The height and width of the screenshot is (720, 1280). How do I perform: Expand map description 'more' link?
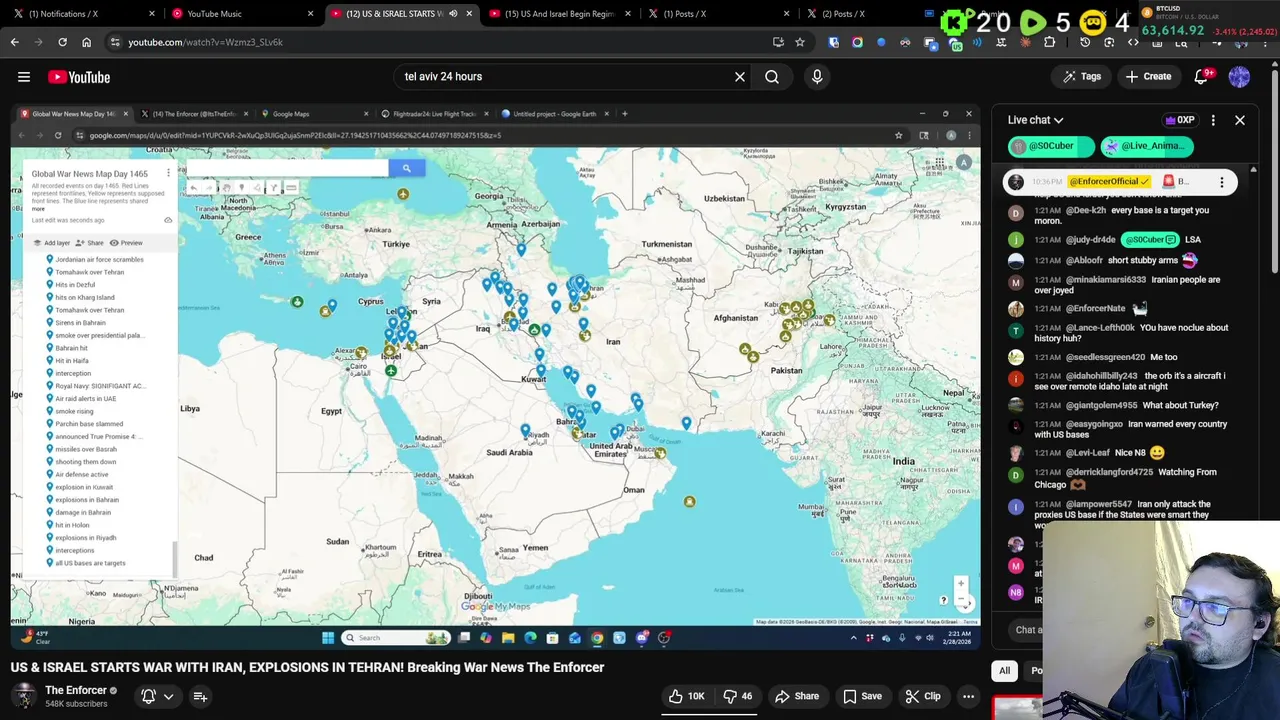click(38, 209)
